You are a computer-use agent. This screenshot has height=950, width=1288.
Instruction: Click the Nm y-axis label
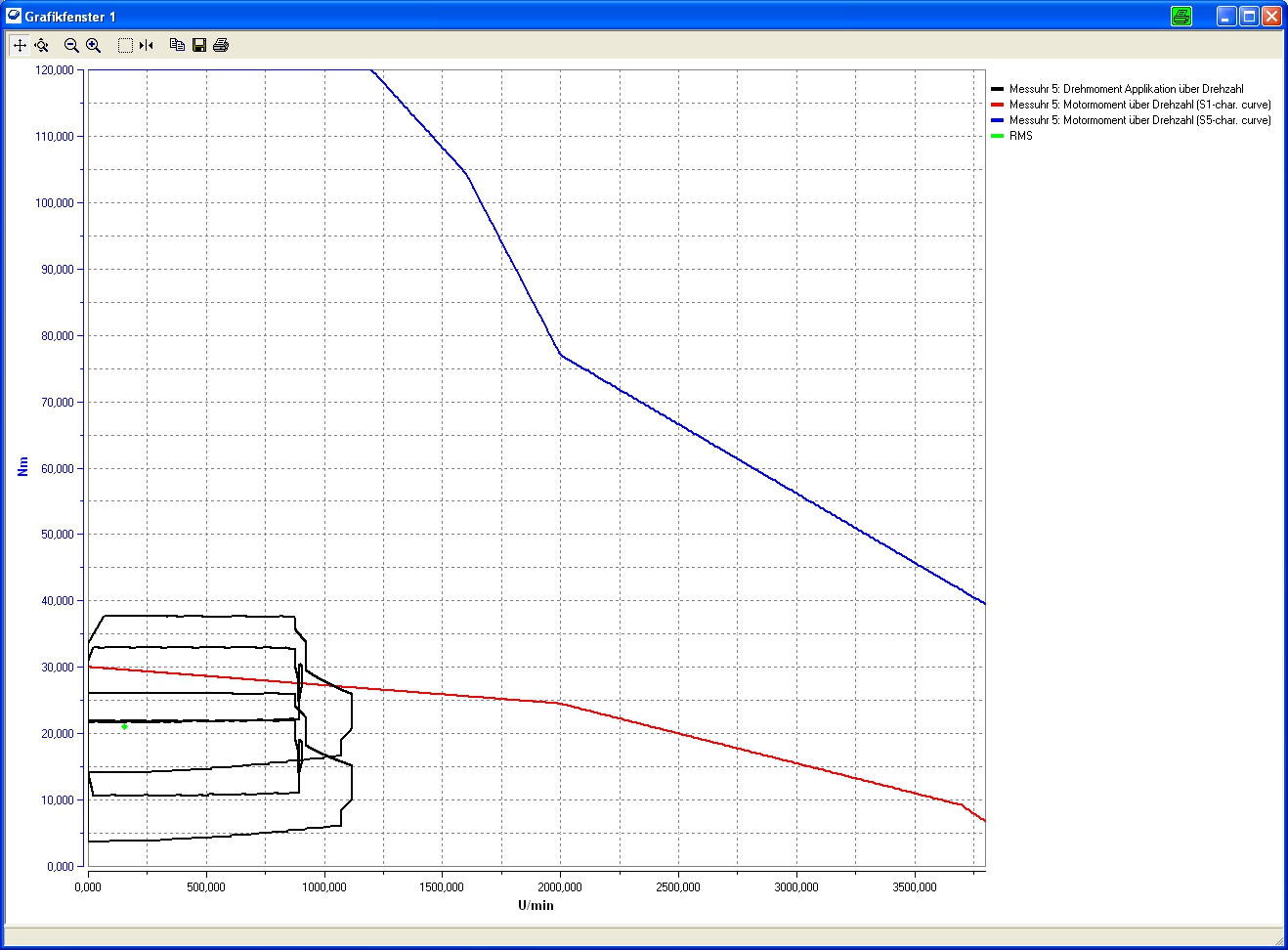click(22, 467)
